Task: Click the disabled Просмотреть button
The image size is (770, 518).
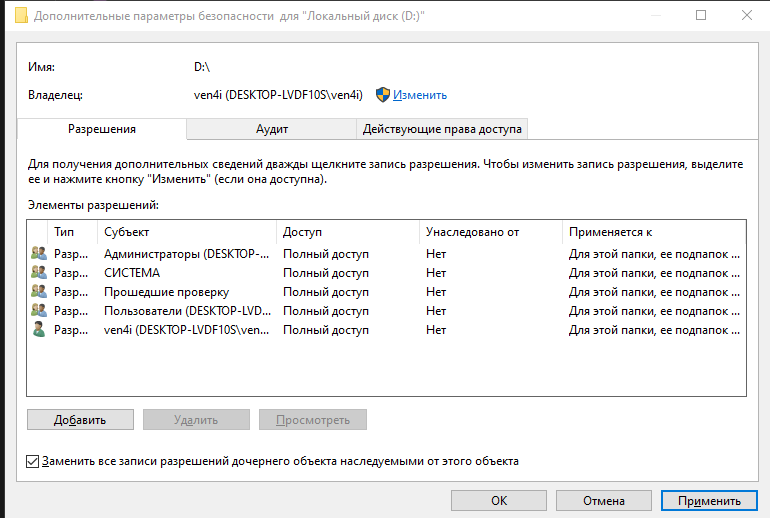Action: (x=313, y=420)
